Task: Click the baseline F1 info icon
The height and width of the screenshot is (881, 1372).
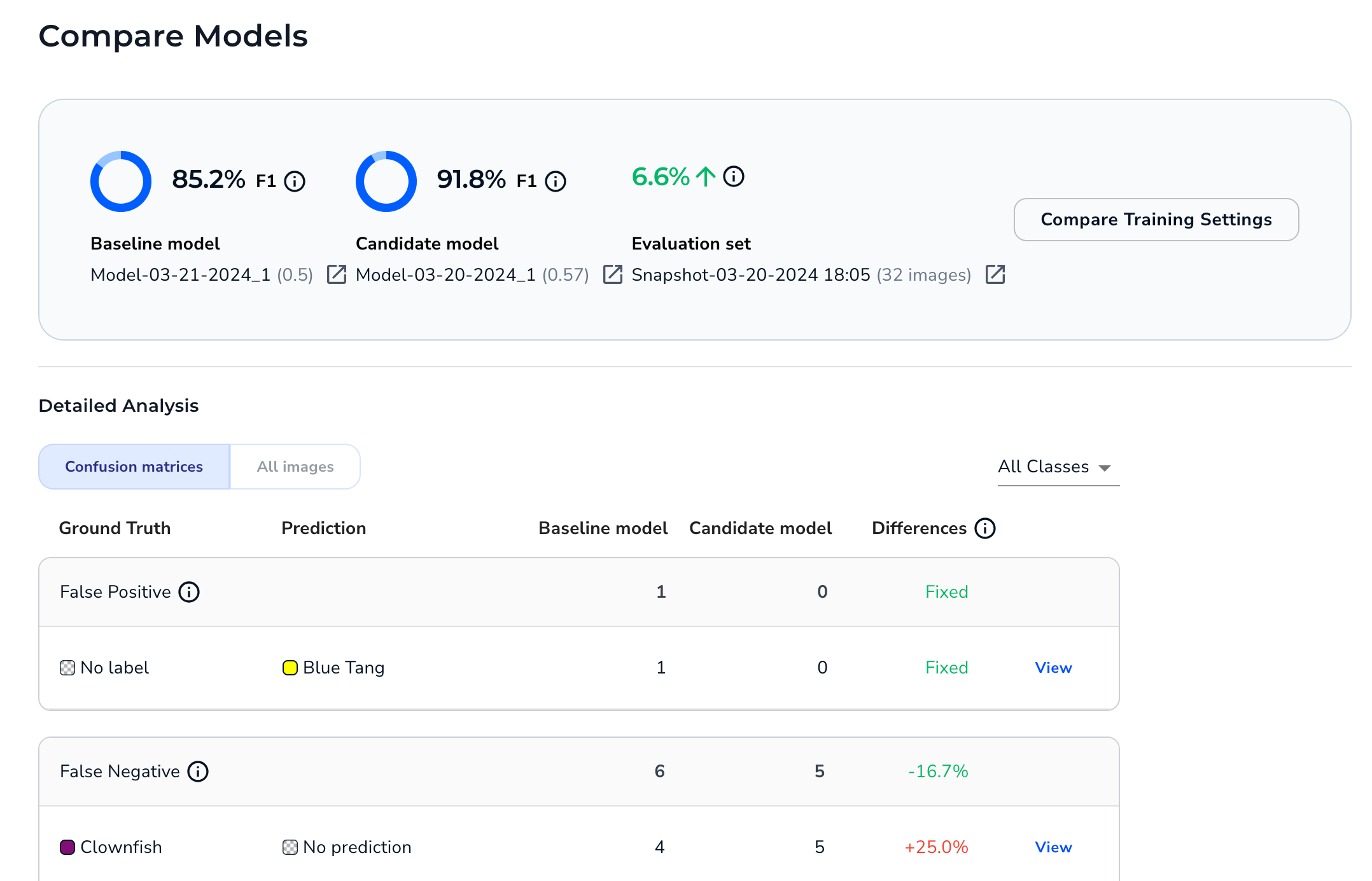Action: click(x=295, y=181)
